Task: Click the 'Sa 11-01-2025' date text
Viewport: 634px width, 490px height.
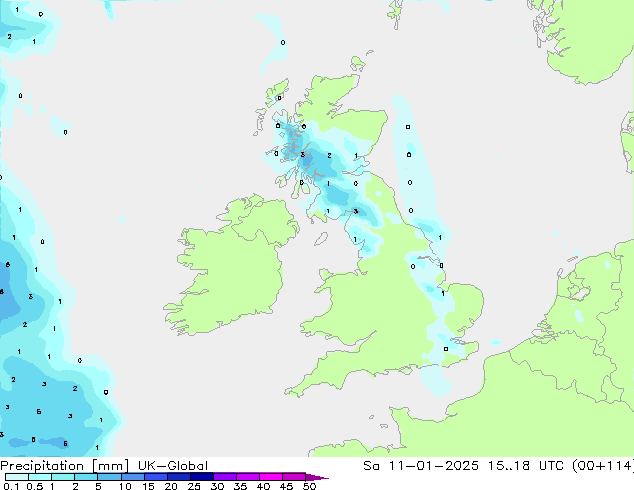Action: click(x=421, y=466)
